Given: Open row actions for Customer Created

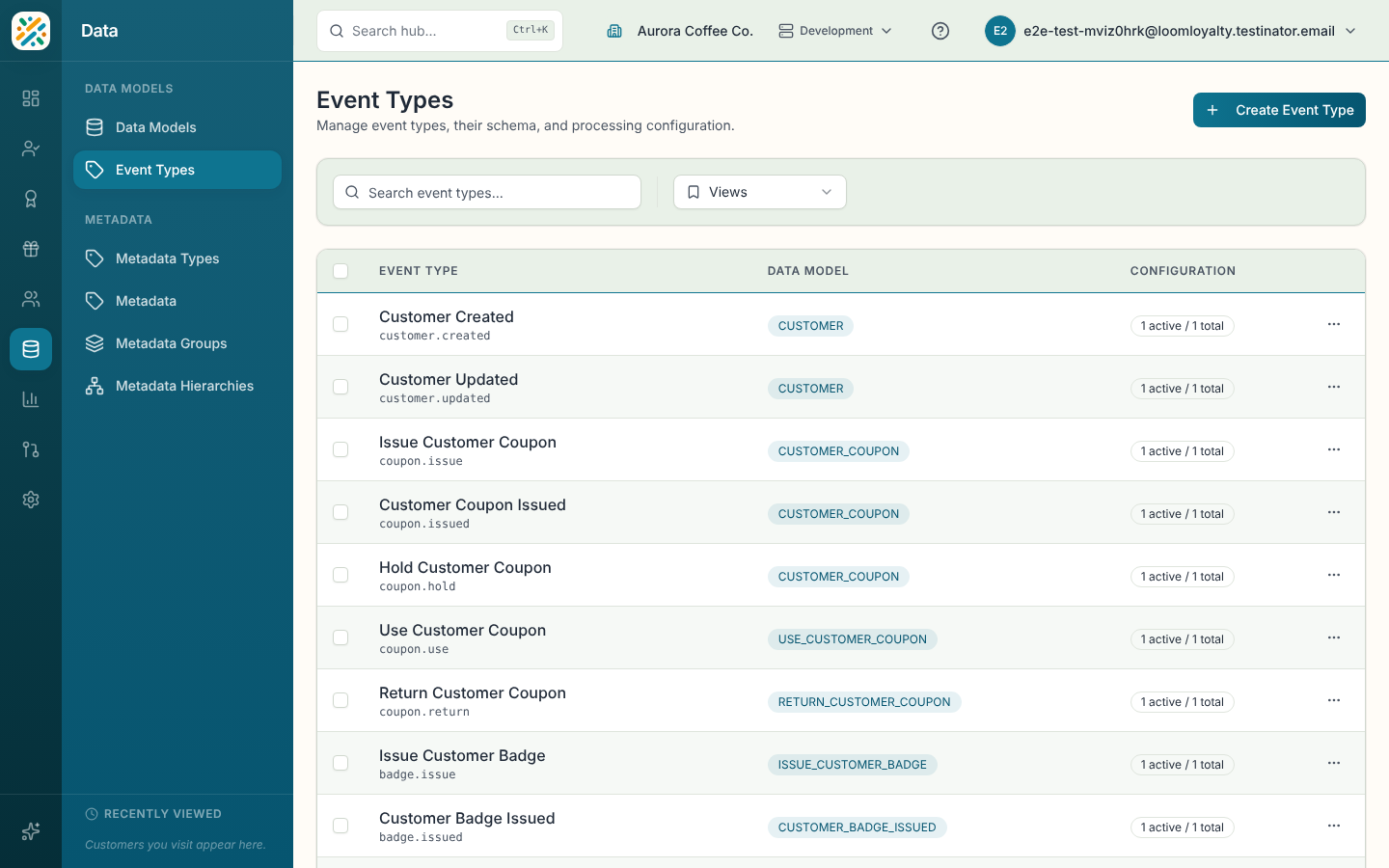Looking at the screenshot, I should 1334,324.
